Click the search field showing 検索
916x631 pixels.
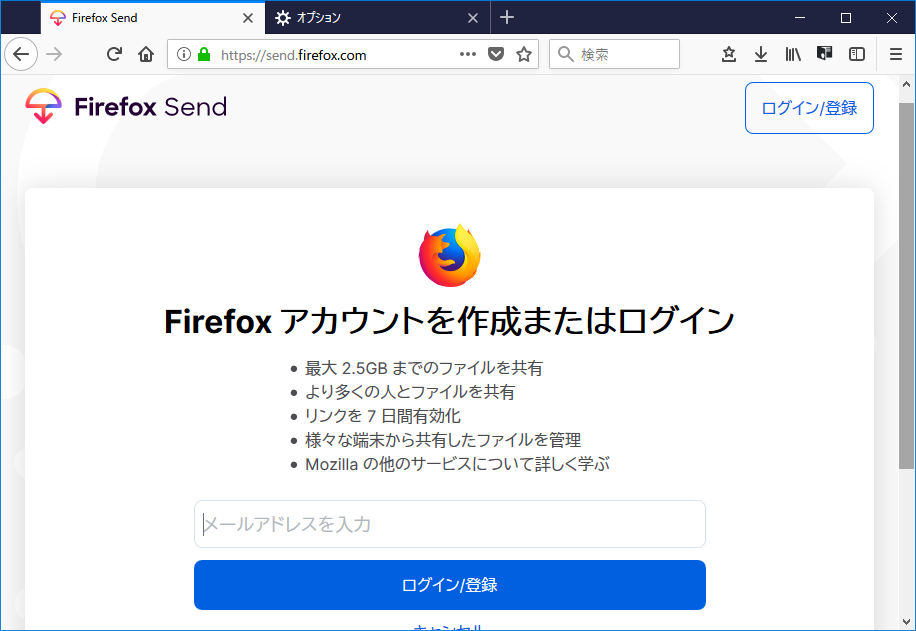[614, 54]
